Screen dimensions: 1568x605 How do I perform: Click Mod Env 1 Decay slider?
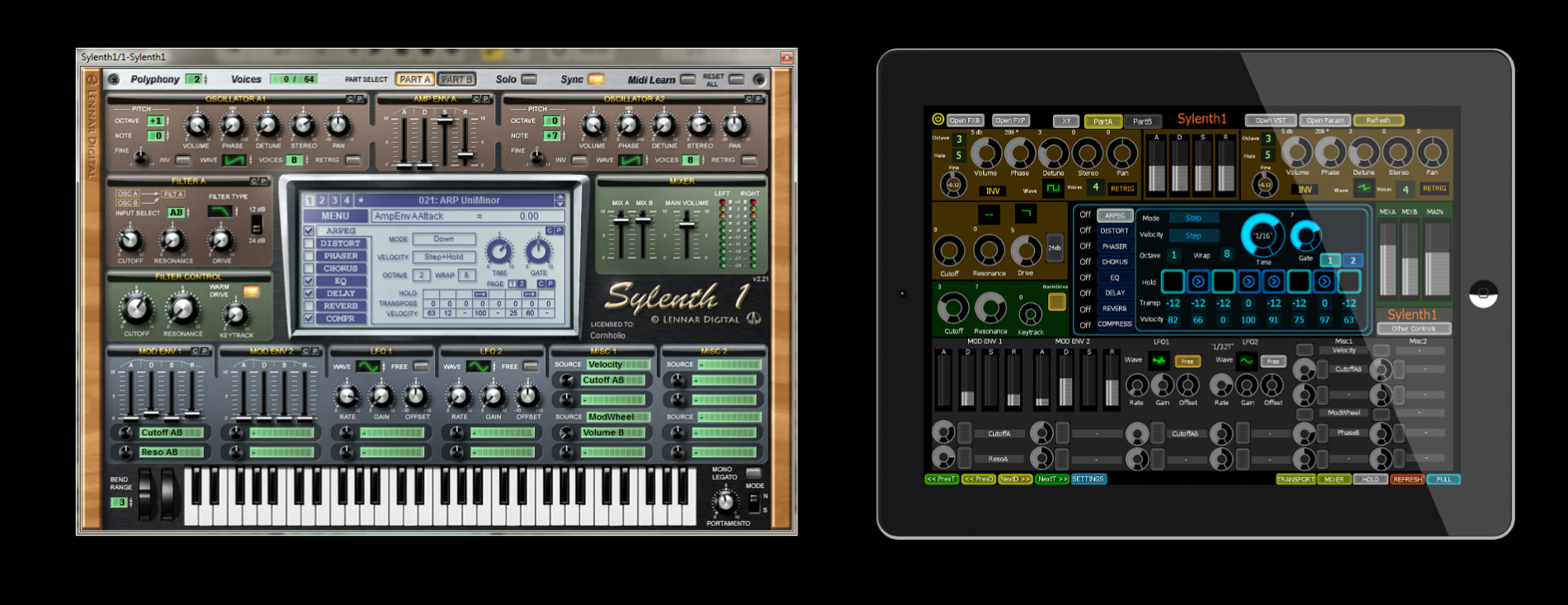[151, 413]
